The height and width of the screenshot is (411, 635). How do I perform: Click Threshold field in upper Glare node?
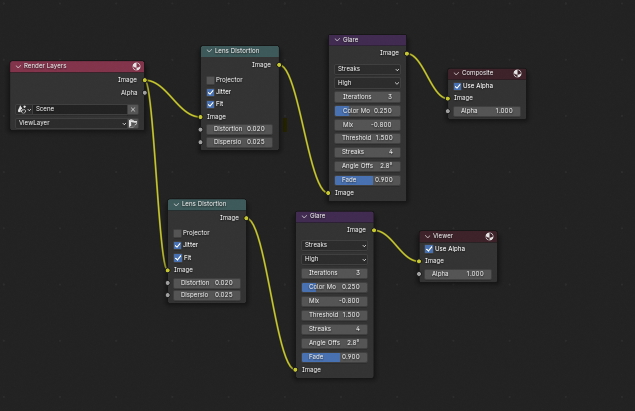(x=367, y=138)
